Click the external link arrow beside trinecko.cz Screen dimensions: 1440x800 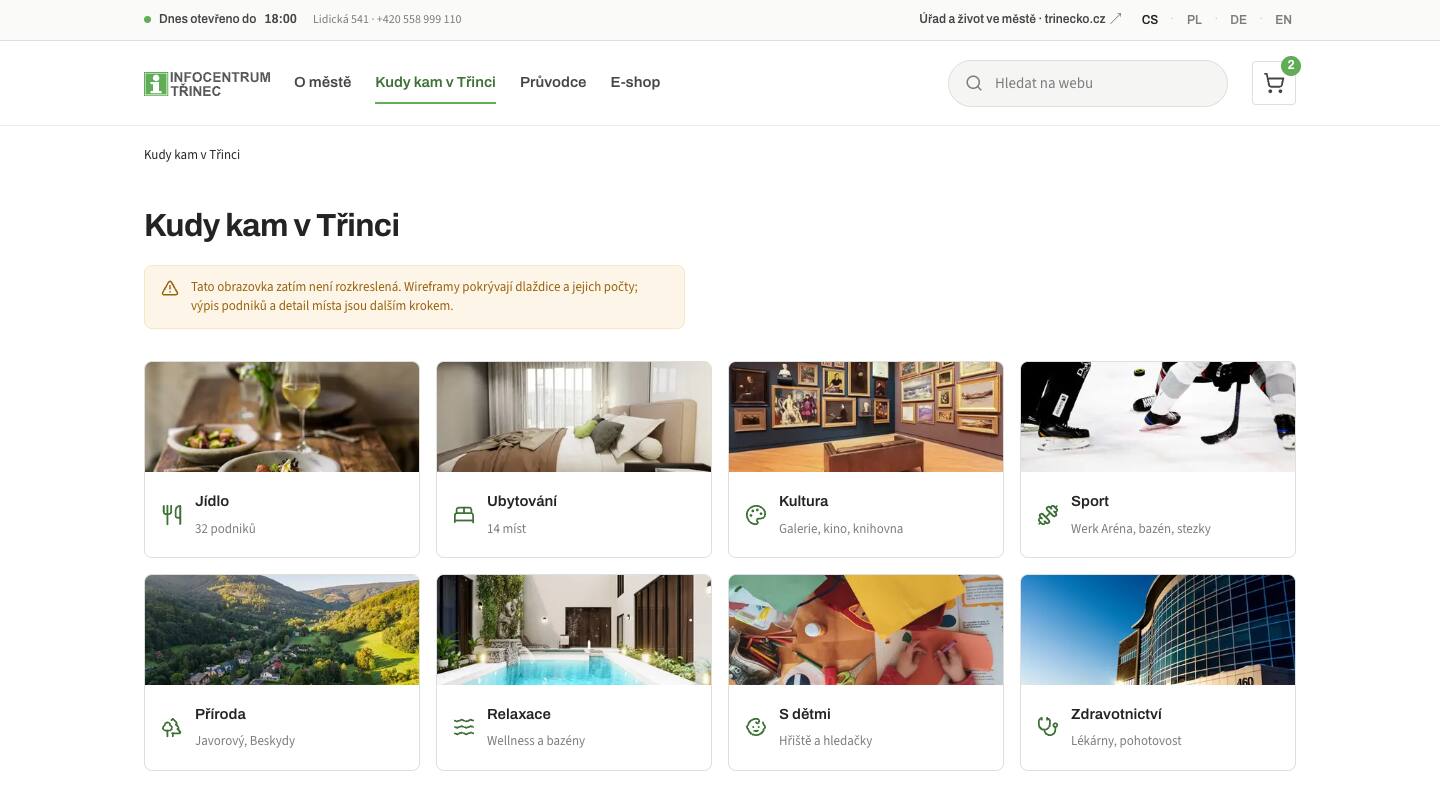[x=1116, y=19]
